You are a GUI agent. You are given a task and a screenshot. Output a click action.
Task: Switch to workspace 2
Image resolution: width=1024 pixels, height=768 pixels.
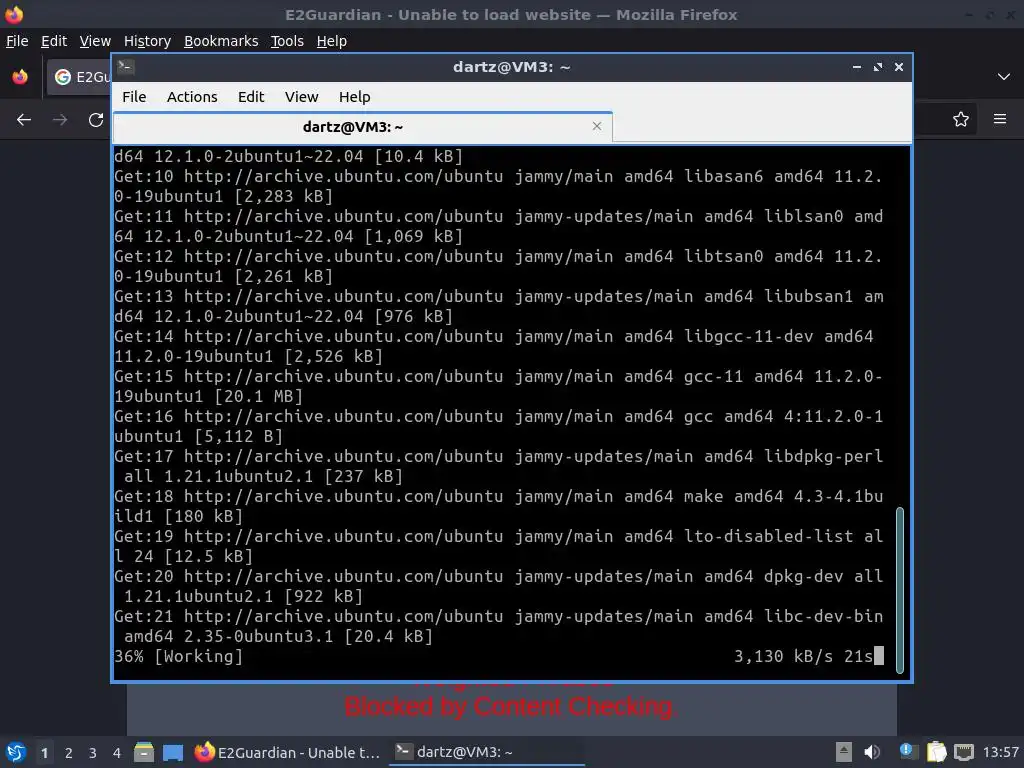pos(69,753)
